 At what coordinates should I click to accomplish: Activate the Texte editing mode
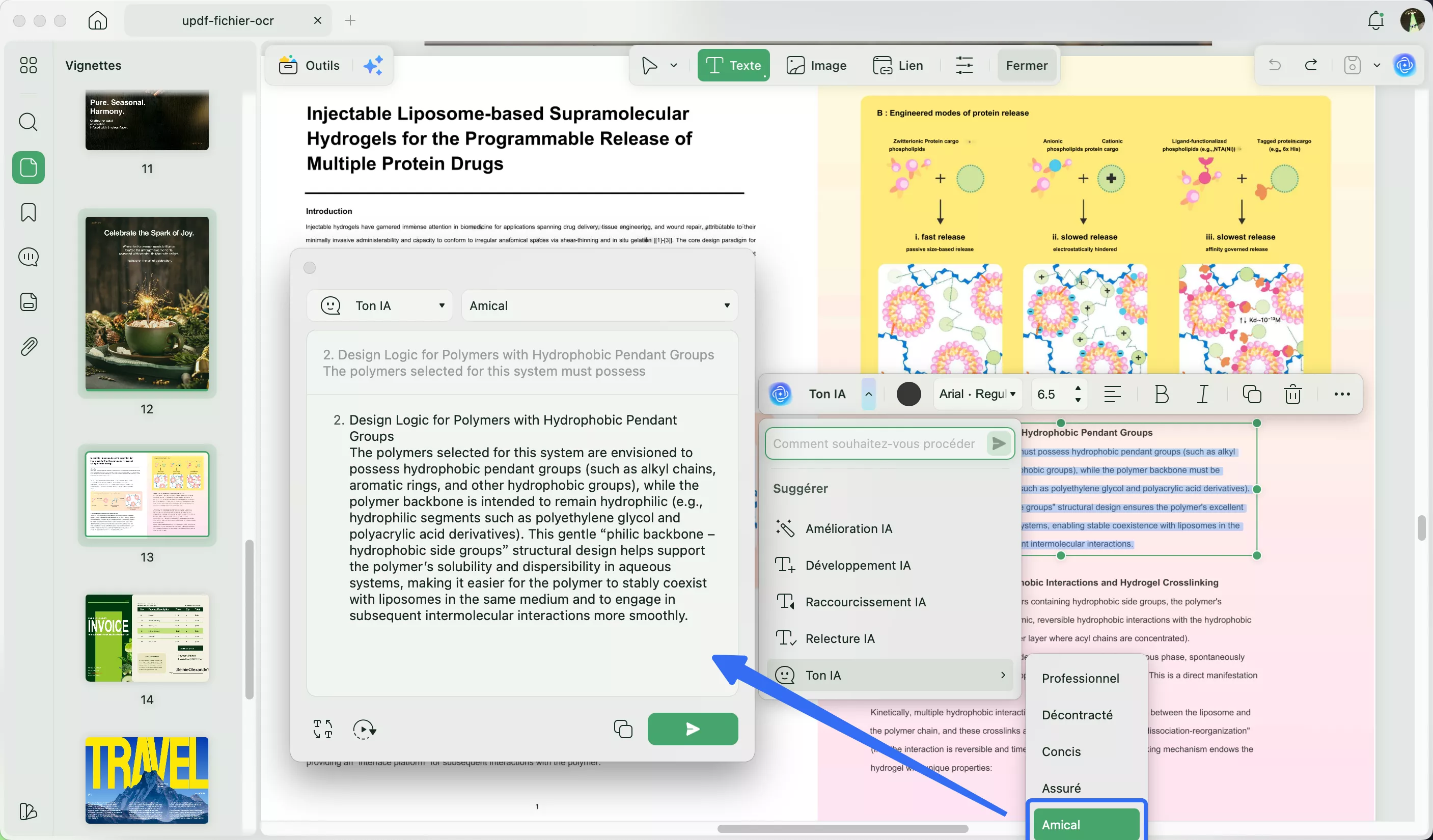733,66
